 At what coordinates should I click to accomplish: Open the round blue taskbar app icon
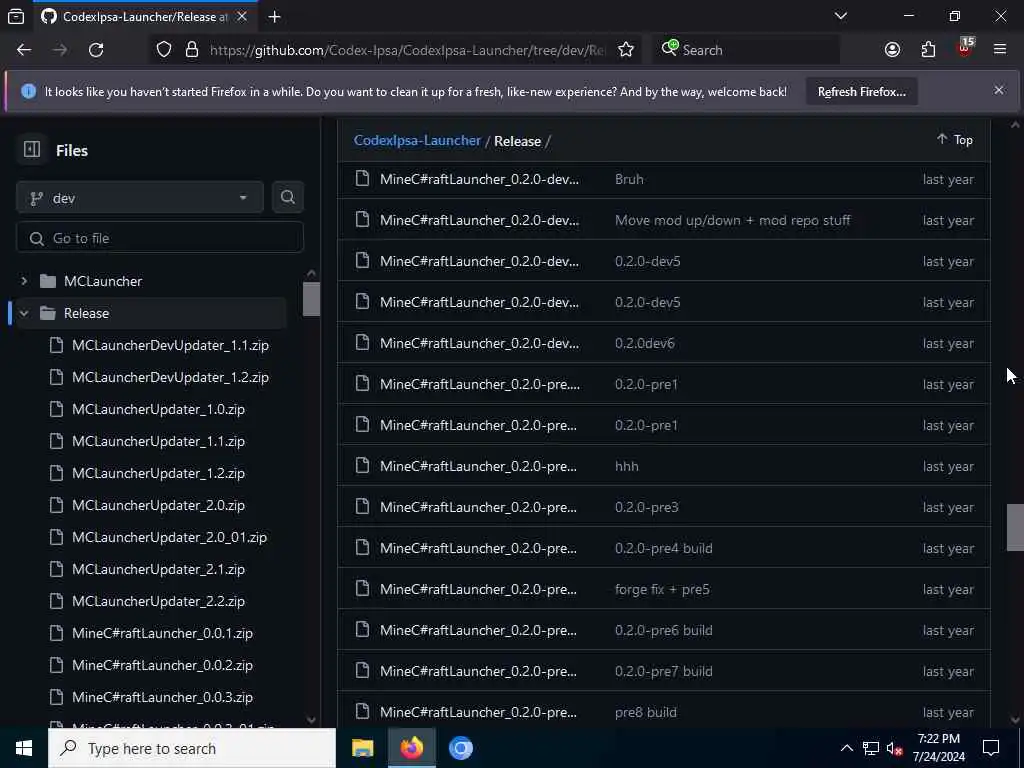pyautogui.click(x=460, y=748)
